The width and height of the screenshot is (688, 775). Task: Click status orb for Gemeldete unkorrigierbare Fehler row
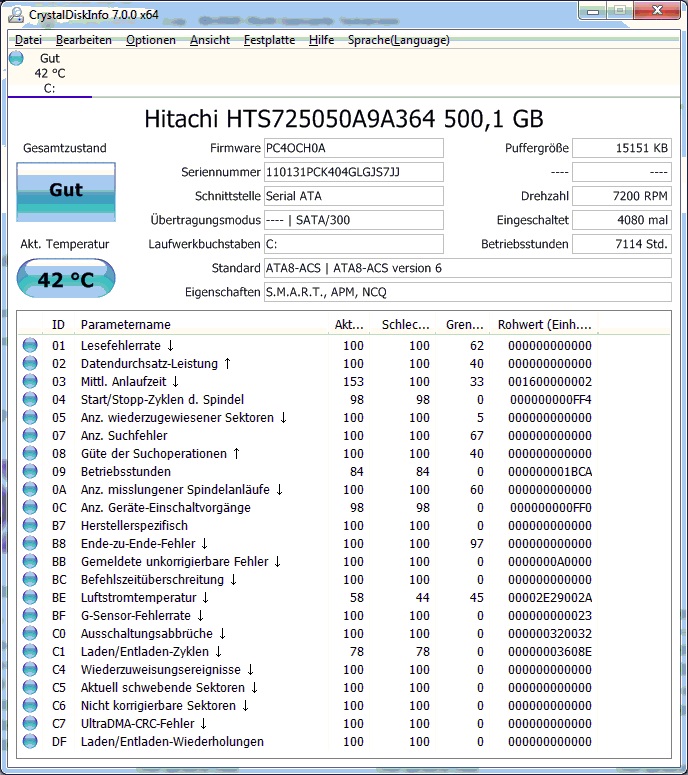[x=30, y=561]
